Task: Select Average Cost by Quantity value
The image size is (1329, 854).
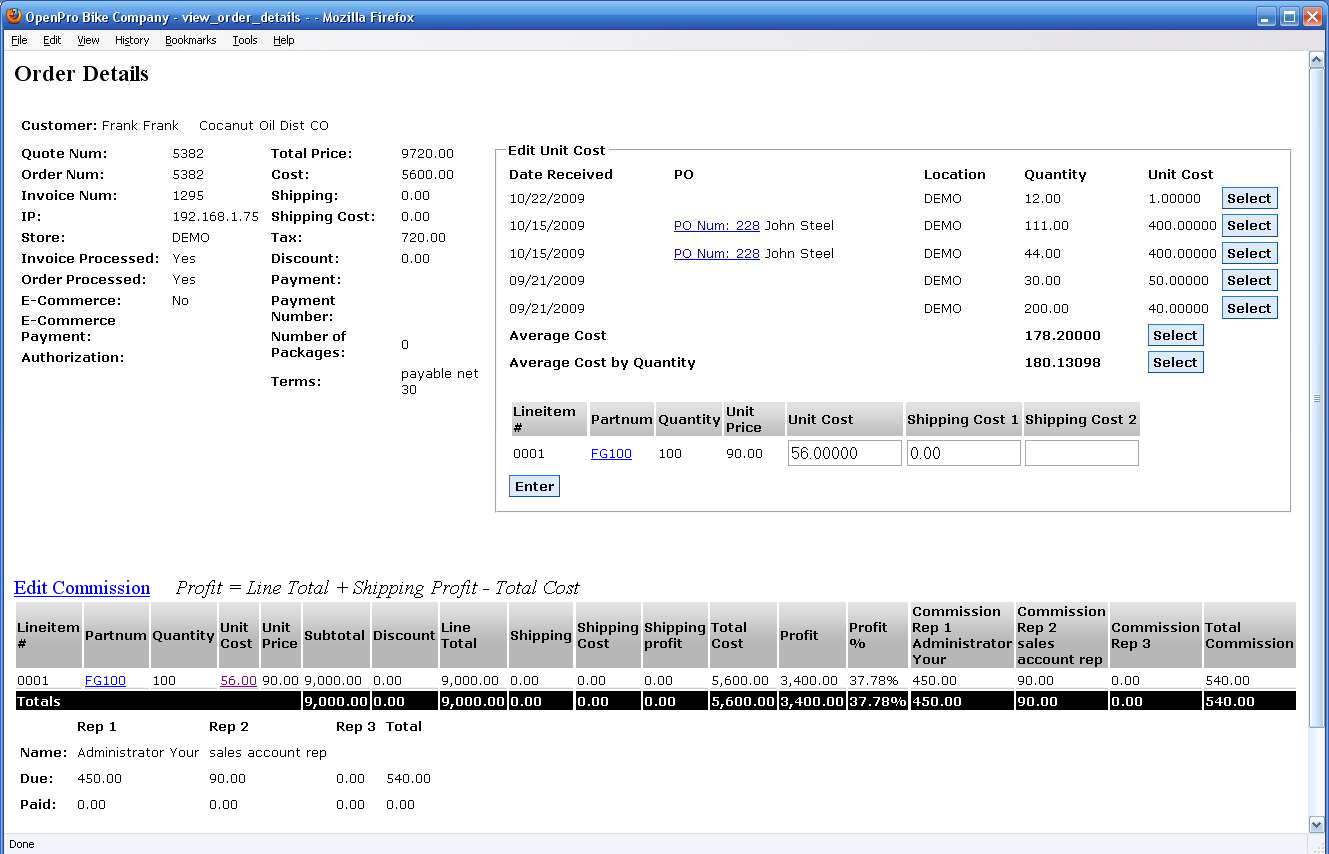Action: (1175, 363)
